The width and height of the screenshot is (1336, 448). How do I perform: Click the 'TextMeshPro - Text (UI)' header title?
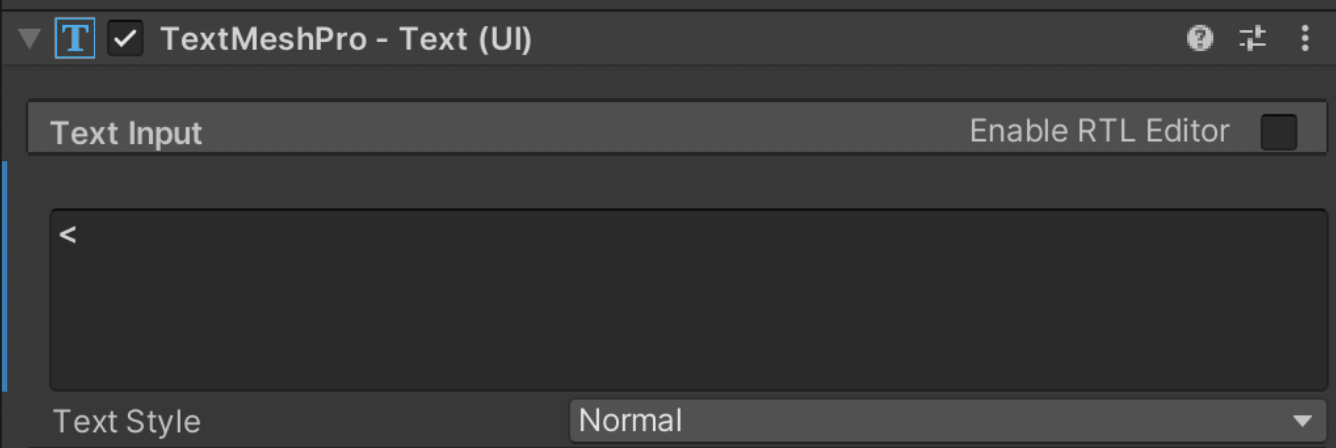coord(346,40)
